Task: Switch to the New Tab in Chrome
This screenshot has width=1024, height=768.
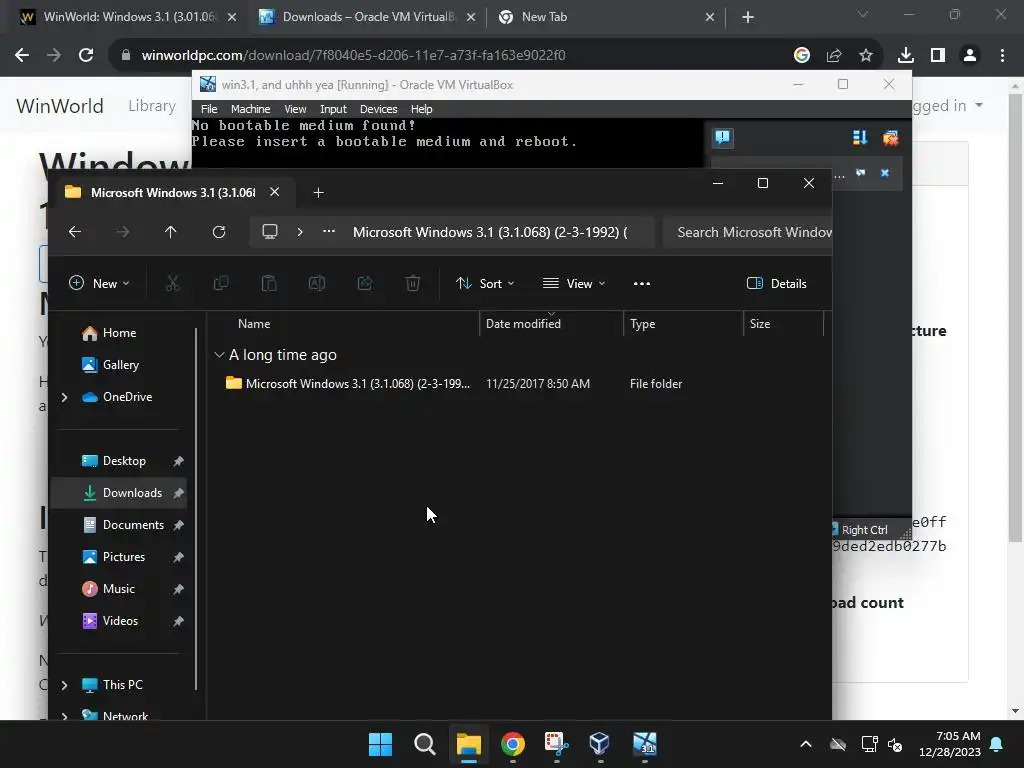Action: click(x=607, y=17)
